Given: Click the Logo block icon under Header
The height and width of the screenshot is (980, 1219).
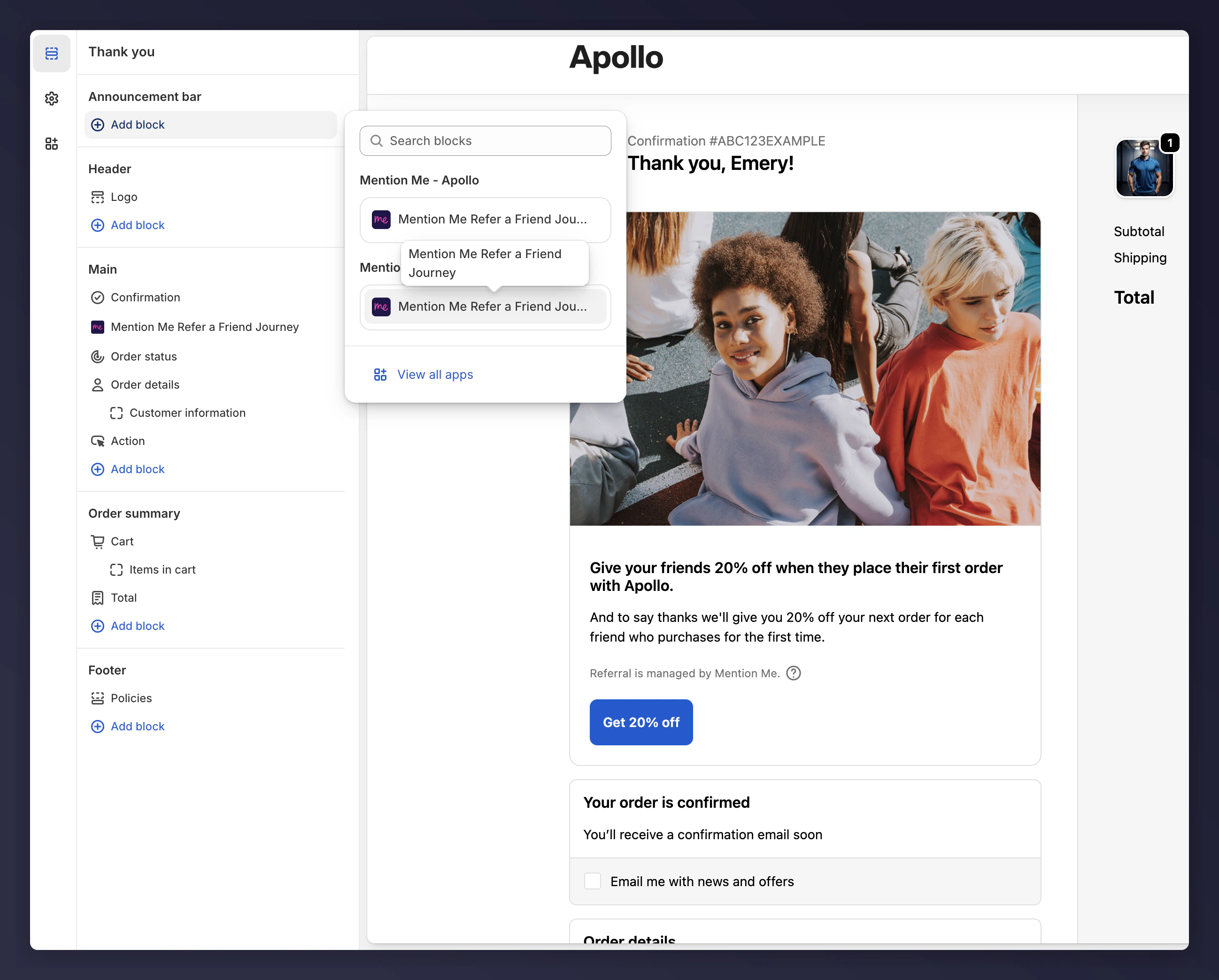Looking at the screenshot, I should click(x=97, y=197).
